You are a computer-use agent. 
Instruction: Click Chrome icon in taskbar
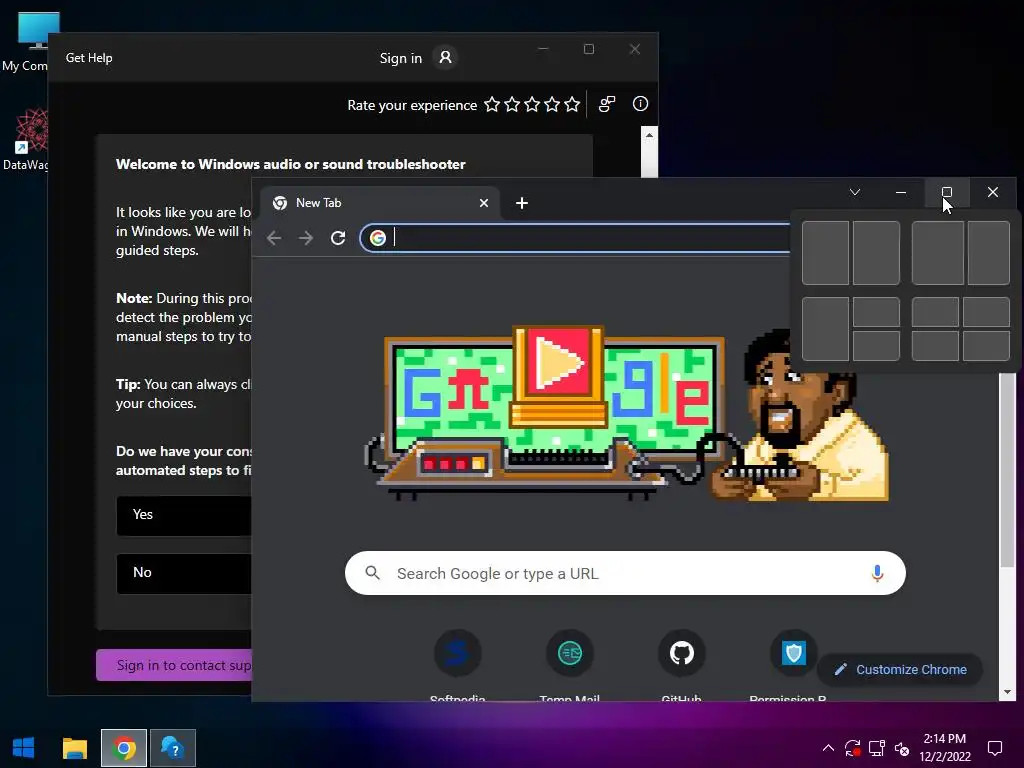(124, 748)
